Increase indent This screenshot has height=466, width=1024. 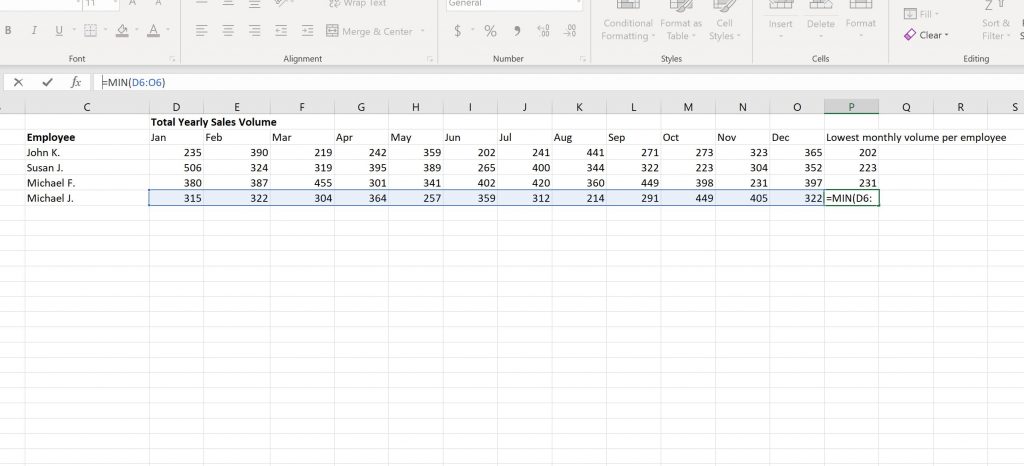(x=308, y=31)
